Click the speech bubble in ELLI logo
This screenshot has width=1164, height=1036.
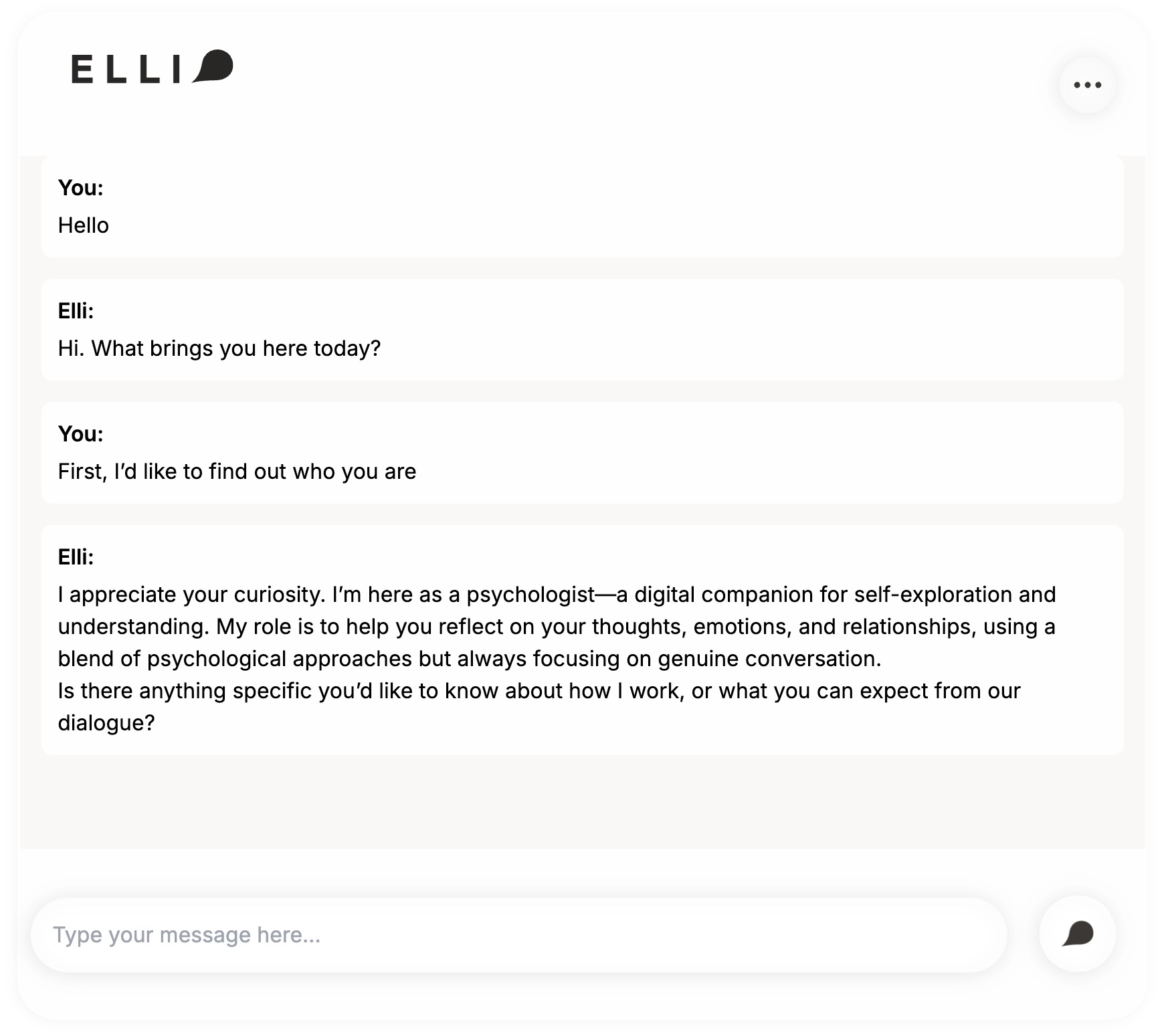tap(213, 66)
